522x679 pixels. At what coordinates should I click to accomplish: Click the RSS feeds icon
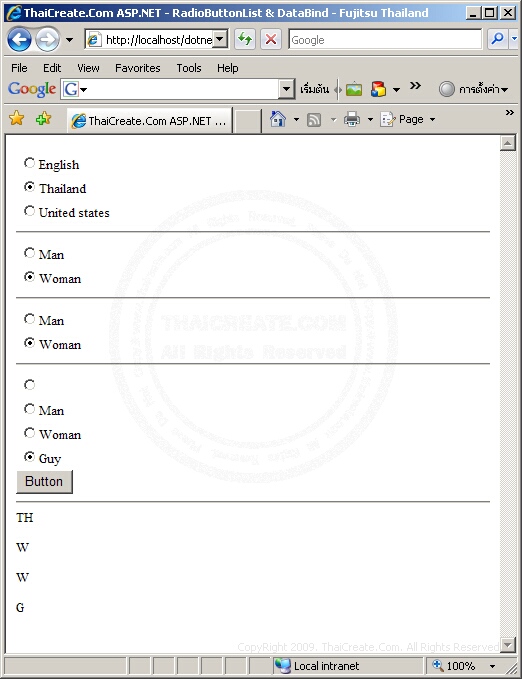(x=314, y=120)
